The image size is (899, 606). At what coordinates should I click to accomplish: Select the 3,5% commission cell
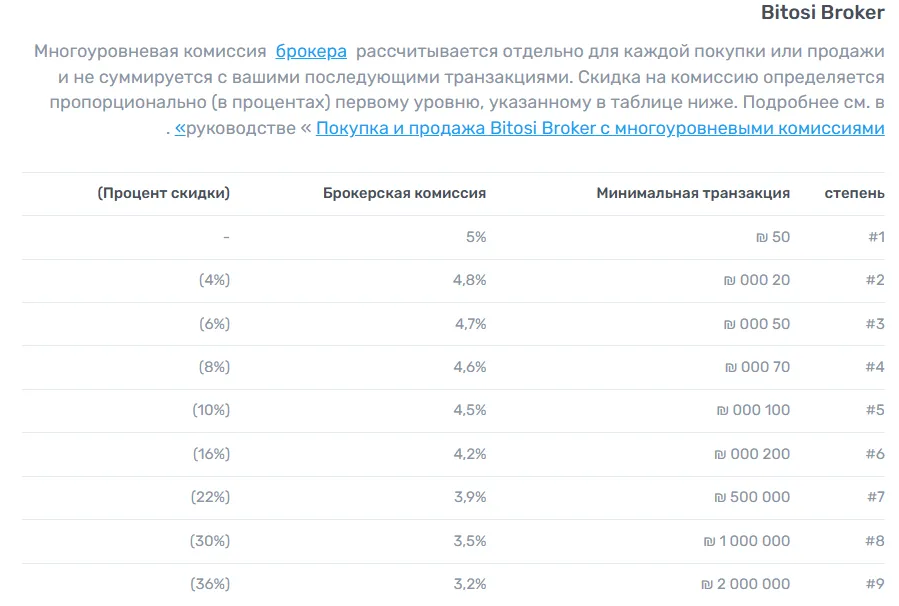click(470, 541)
